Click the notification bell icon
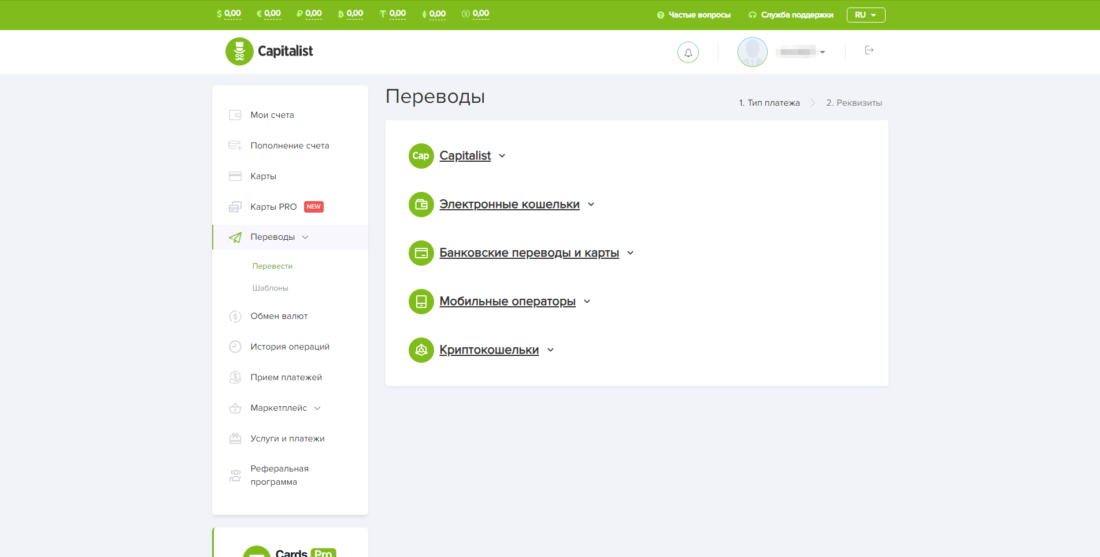1100x557 pixels. pos(688,52)
